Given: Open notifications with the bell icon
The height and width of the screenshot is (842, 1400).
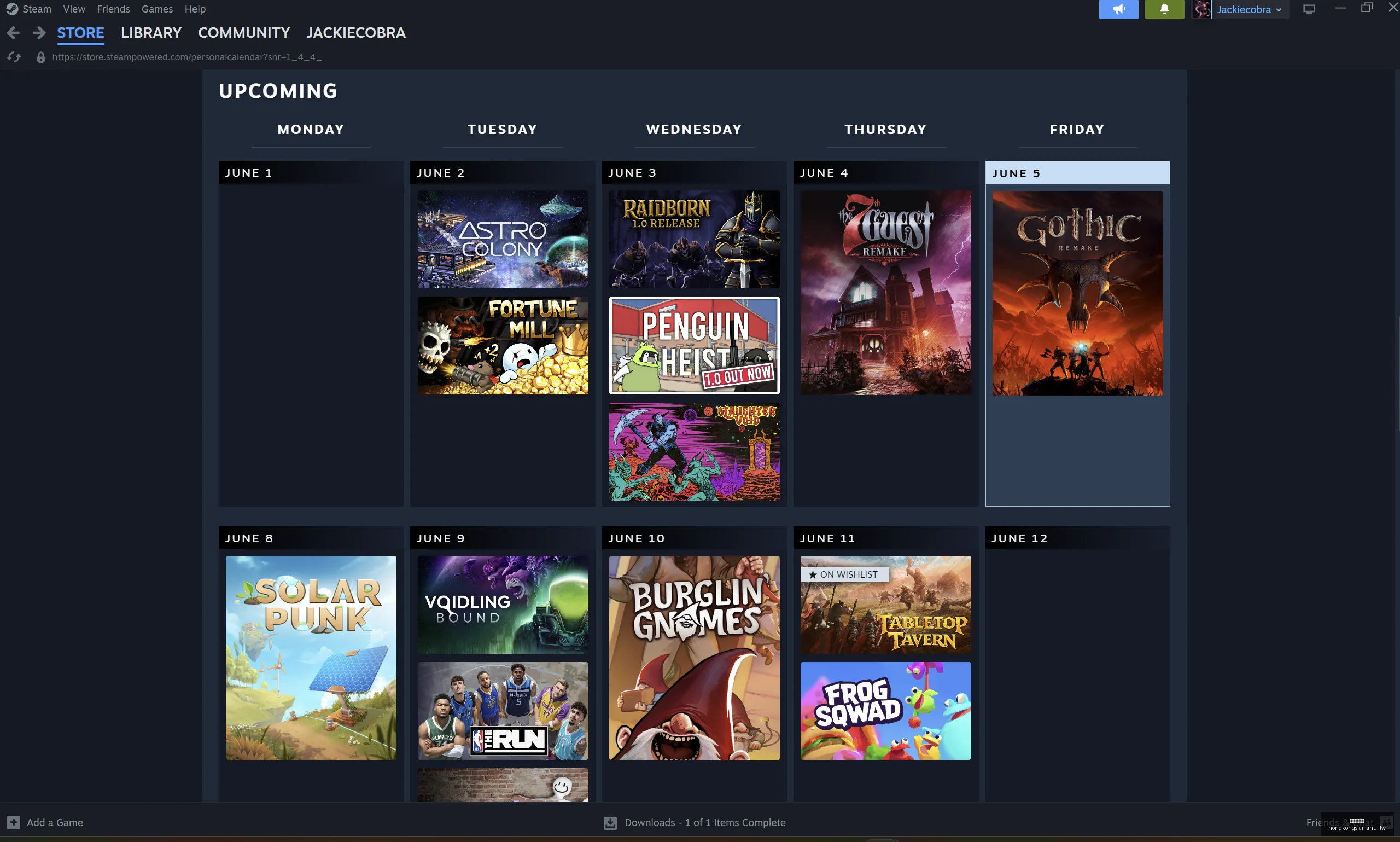Looking at the screenshot, I should pyautogui.click(x=1164, y=10).
